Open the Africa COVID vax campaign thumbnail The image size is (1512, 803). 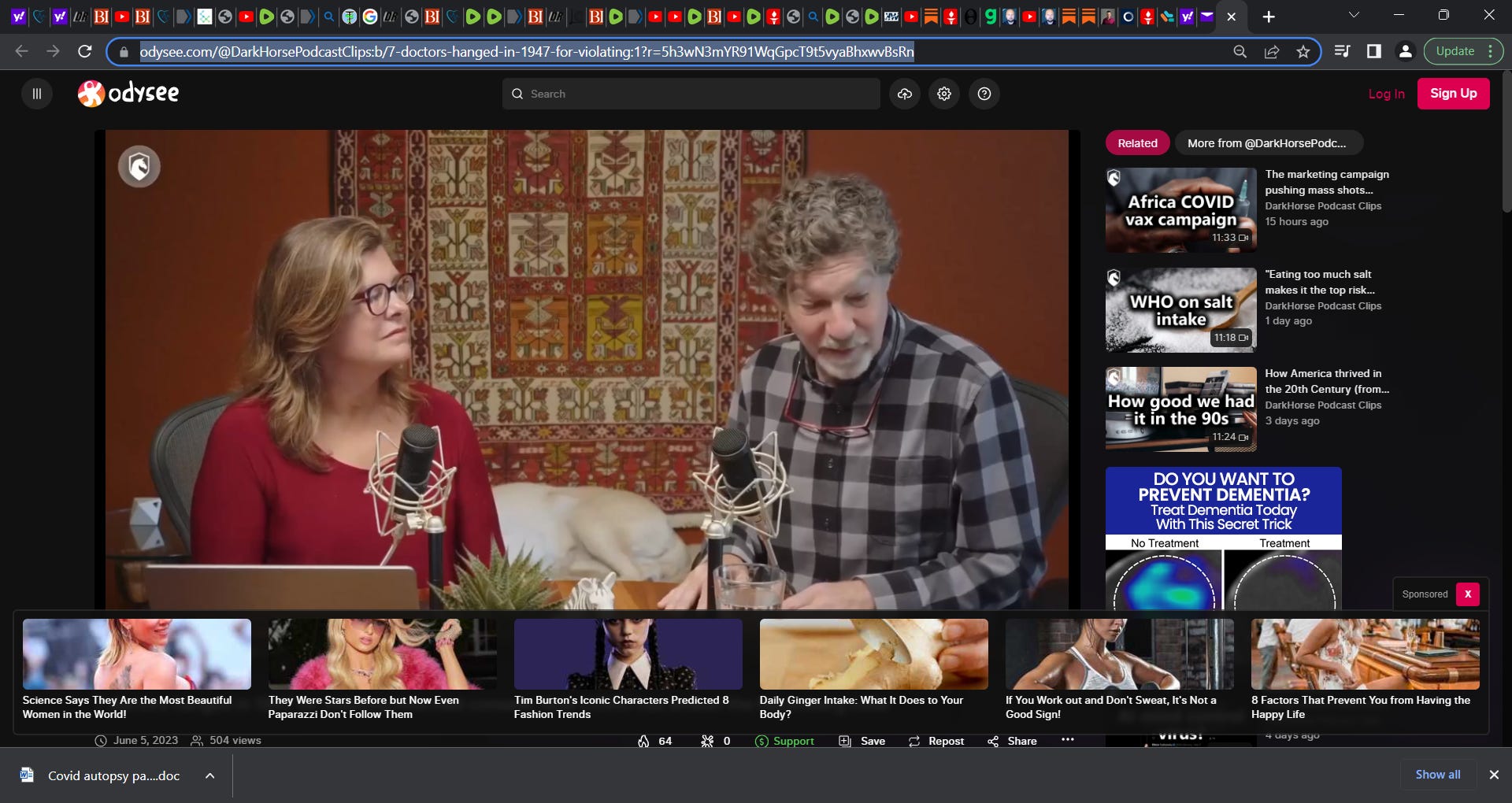1181,209
